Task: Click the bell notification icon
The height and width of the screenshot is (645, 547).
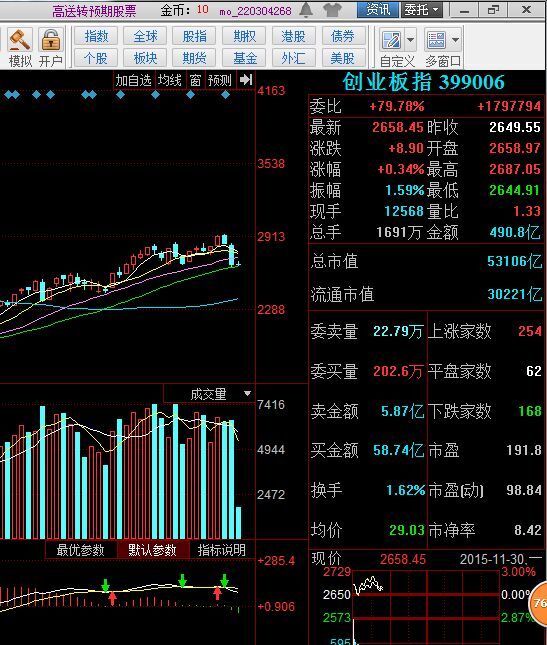Action: [306, 9]
